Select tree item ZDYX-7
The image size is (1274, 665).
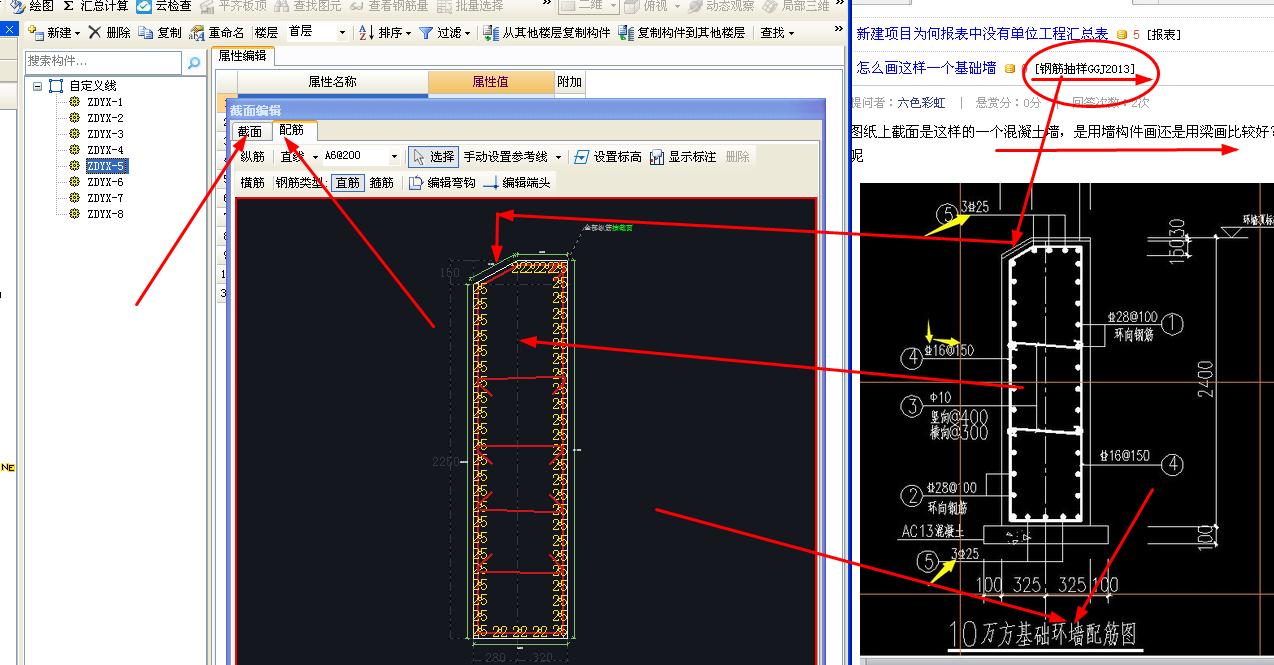coord(105,198)
